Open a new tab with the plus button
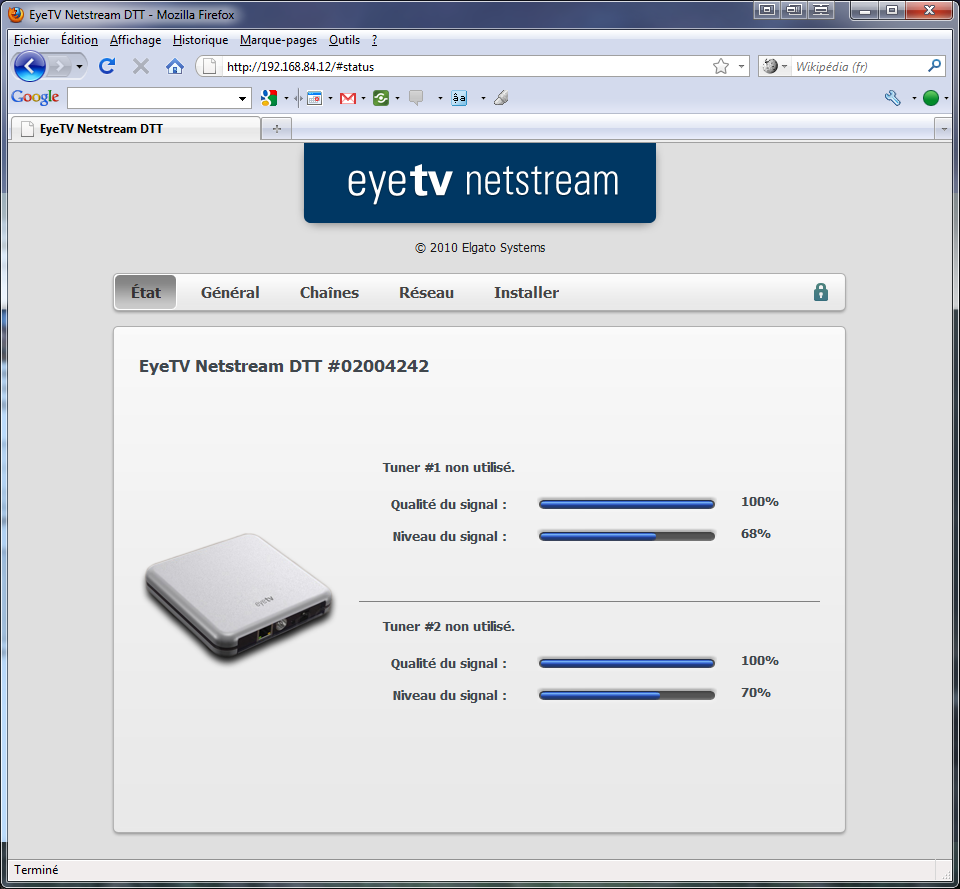960x889 pixels. (x=277, y=129)
